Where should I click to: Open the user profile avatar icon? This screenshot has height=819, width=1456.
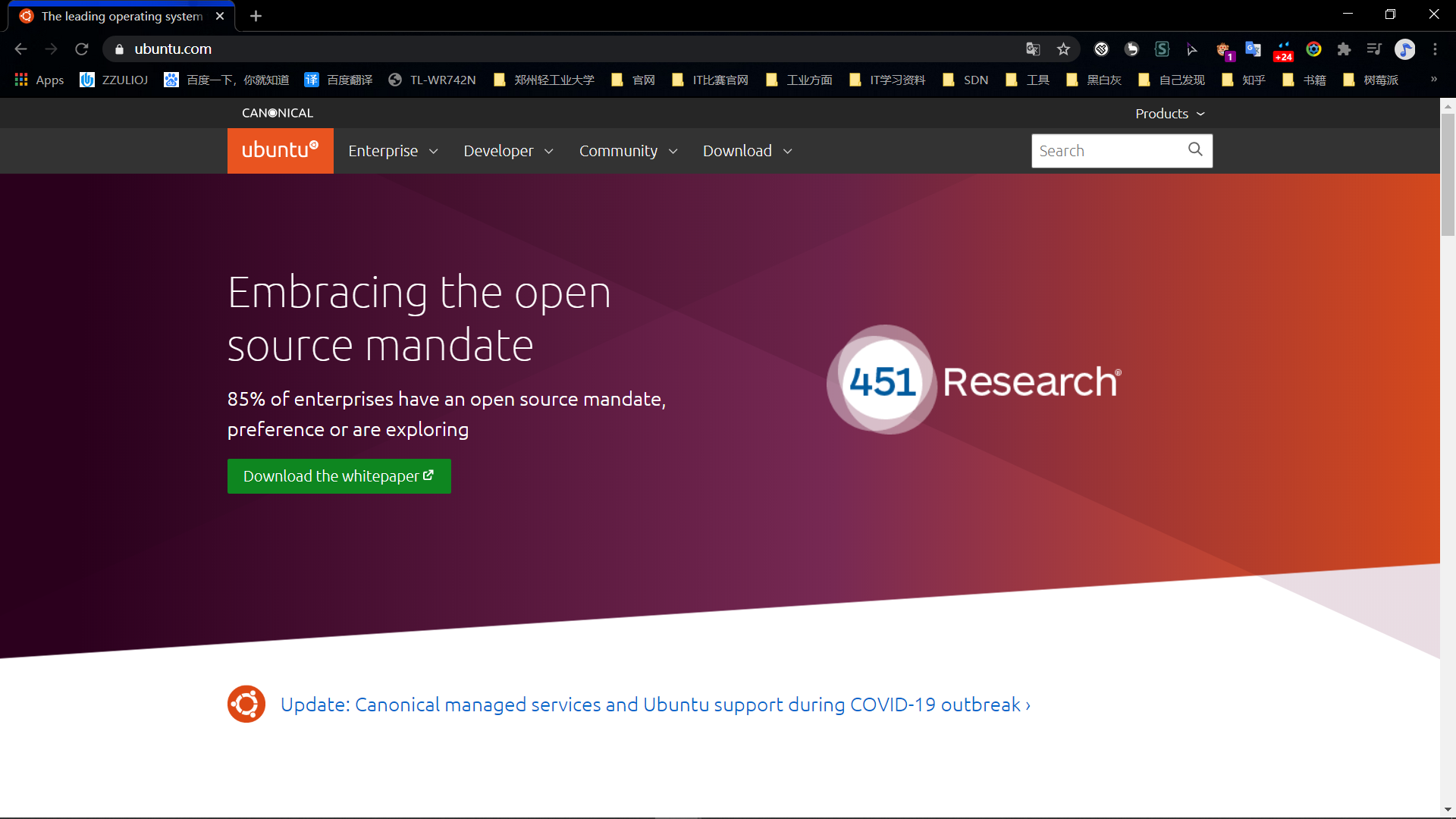(1404, 49)
